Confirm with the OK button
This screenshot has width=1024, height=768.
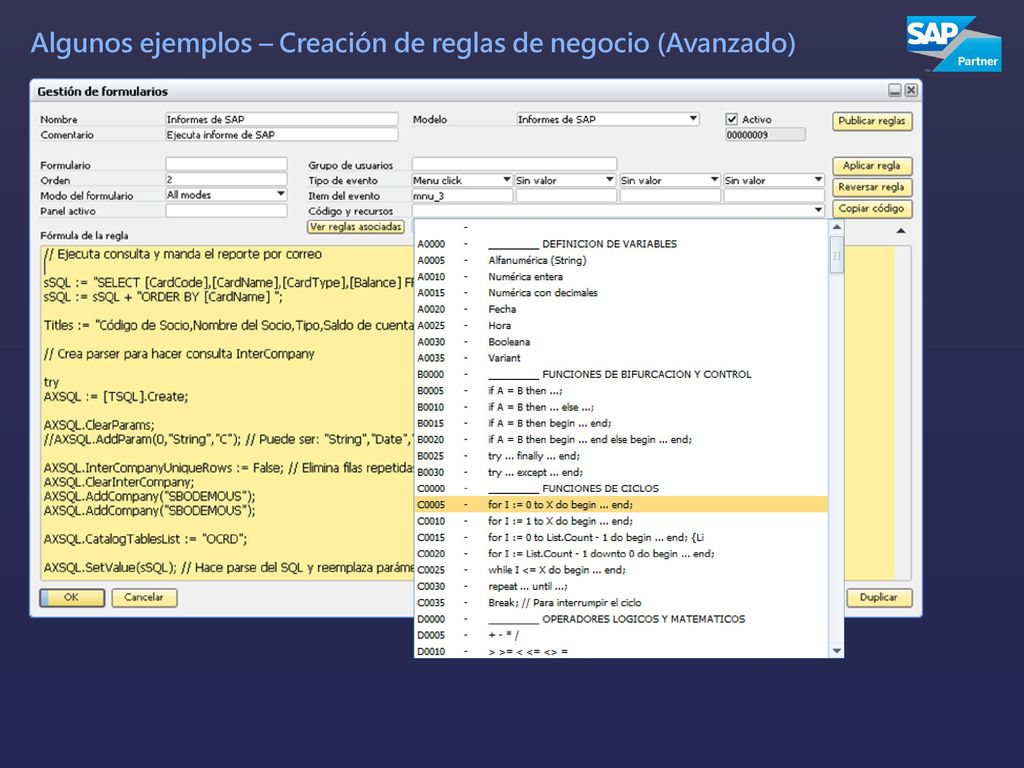tap(72, 598)
